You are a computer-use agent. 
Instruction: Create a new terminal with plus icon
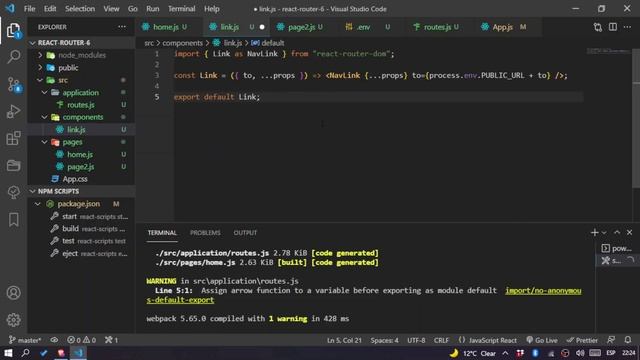pyautogui.click(x=594, y=233)
